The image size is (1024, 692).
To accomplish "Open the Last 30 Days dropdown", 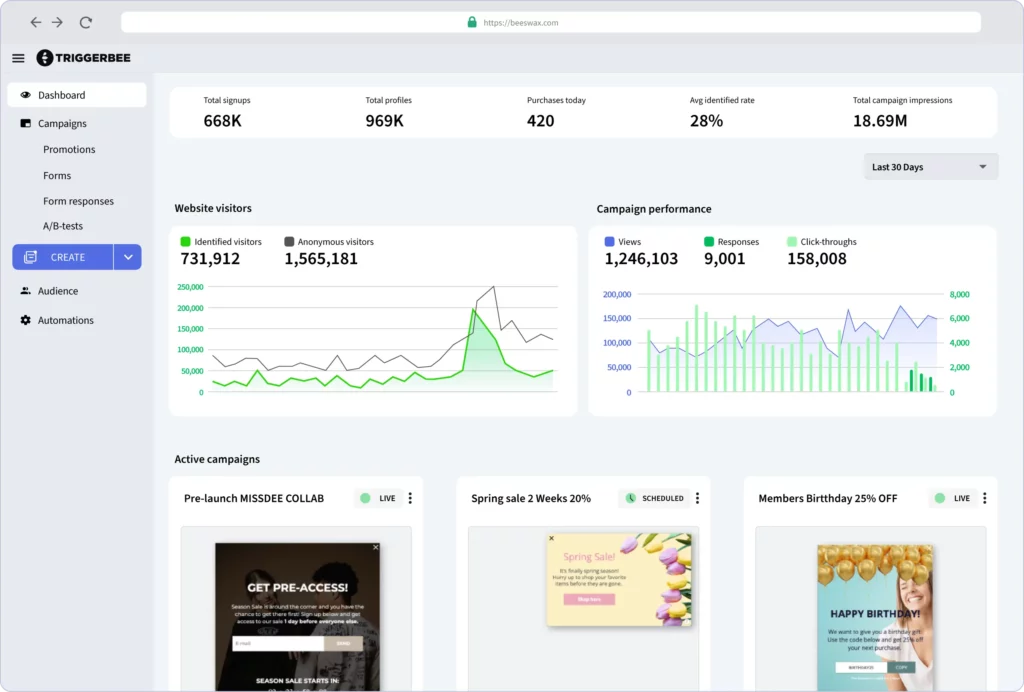I will [x=930, y=167].
